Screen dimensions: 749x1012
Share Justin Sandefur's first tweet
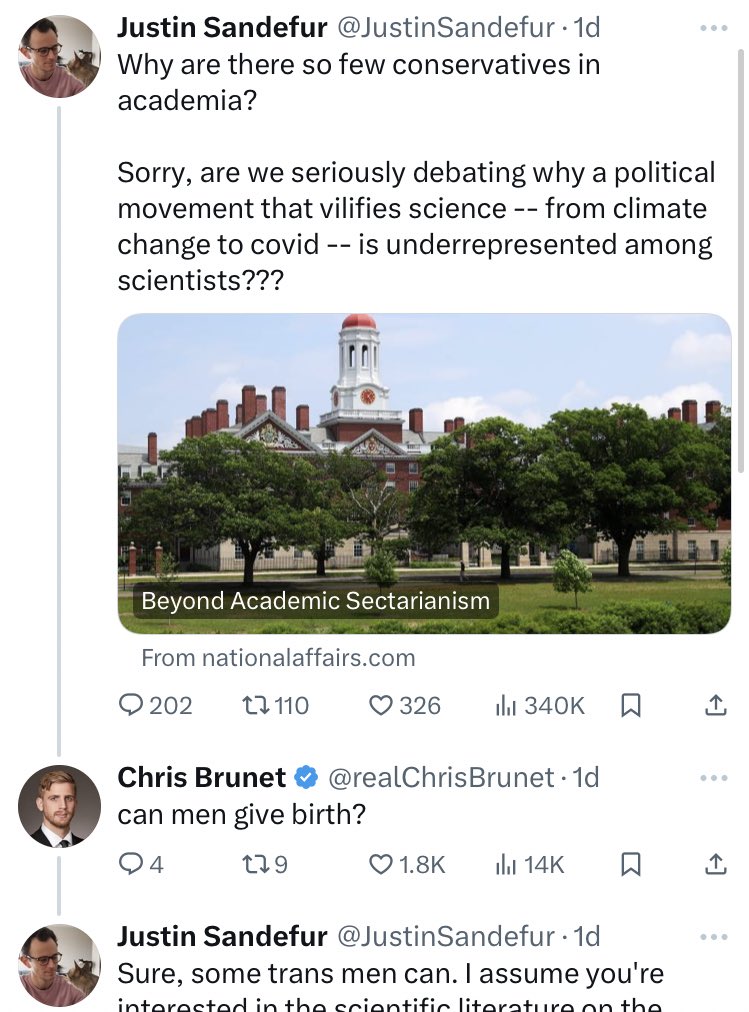click(715, 706)
